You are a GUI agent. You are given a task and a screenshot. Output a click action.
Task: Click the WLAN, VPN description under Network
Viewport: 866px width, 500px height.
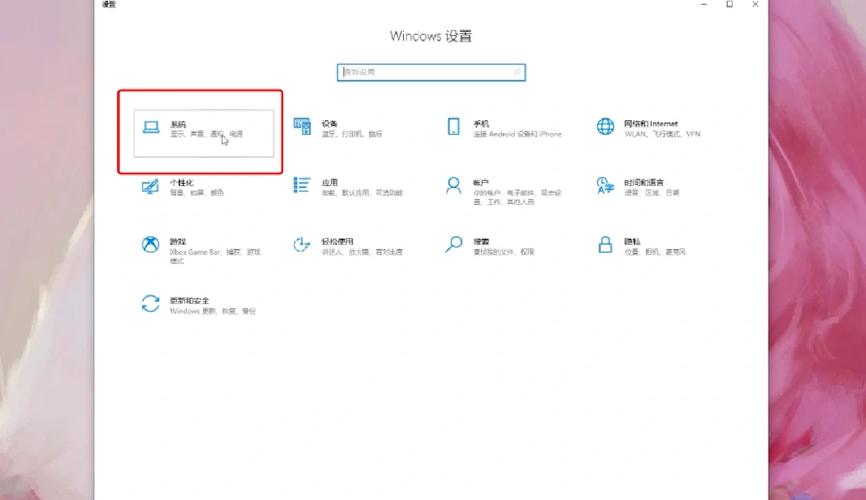point(662,134)
